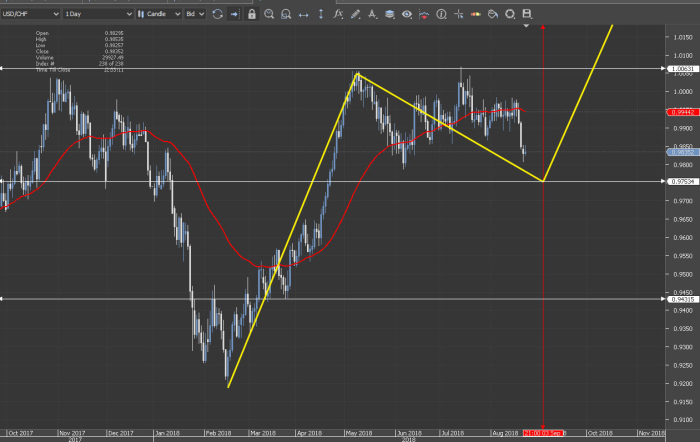This screenshot has height=442, width=700.
Task: Click the horizontal scale arrows icon
Action: click(x=304, y=15)
